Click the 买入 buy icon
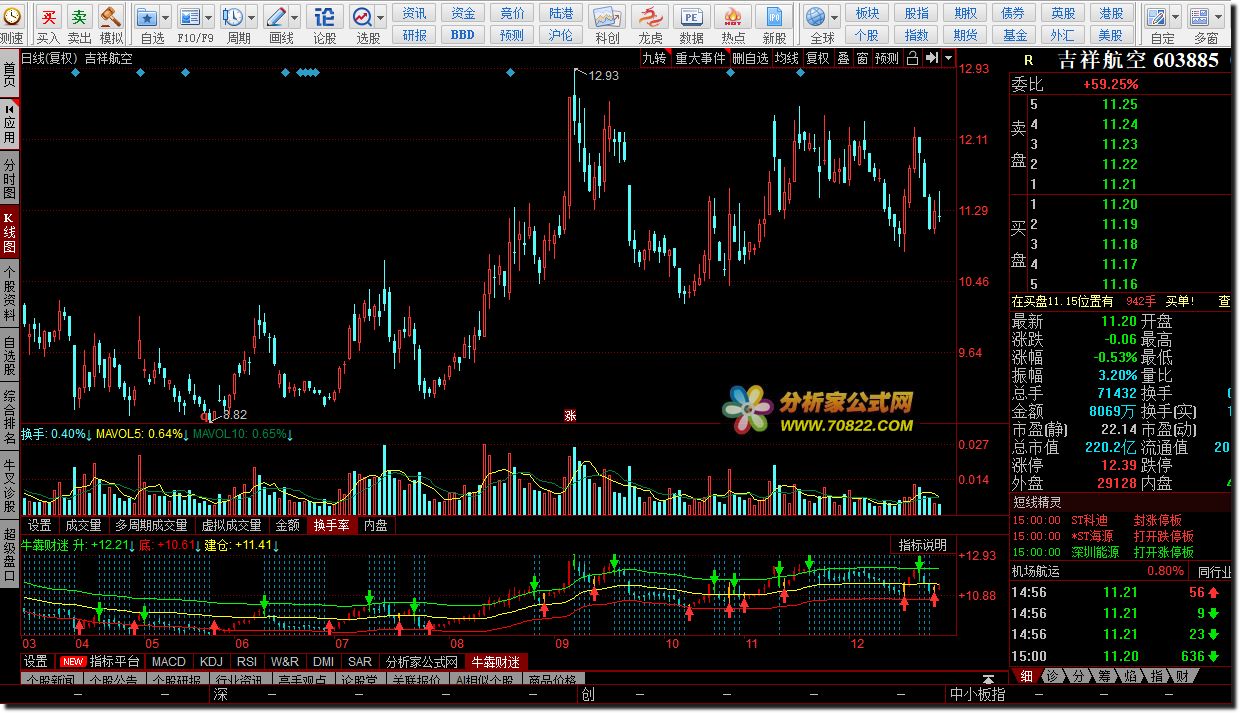1241x713 pixels. 48,17
